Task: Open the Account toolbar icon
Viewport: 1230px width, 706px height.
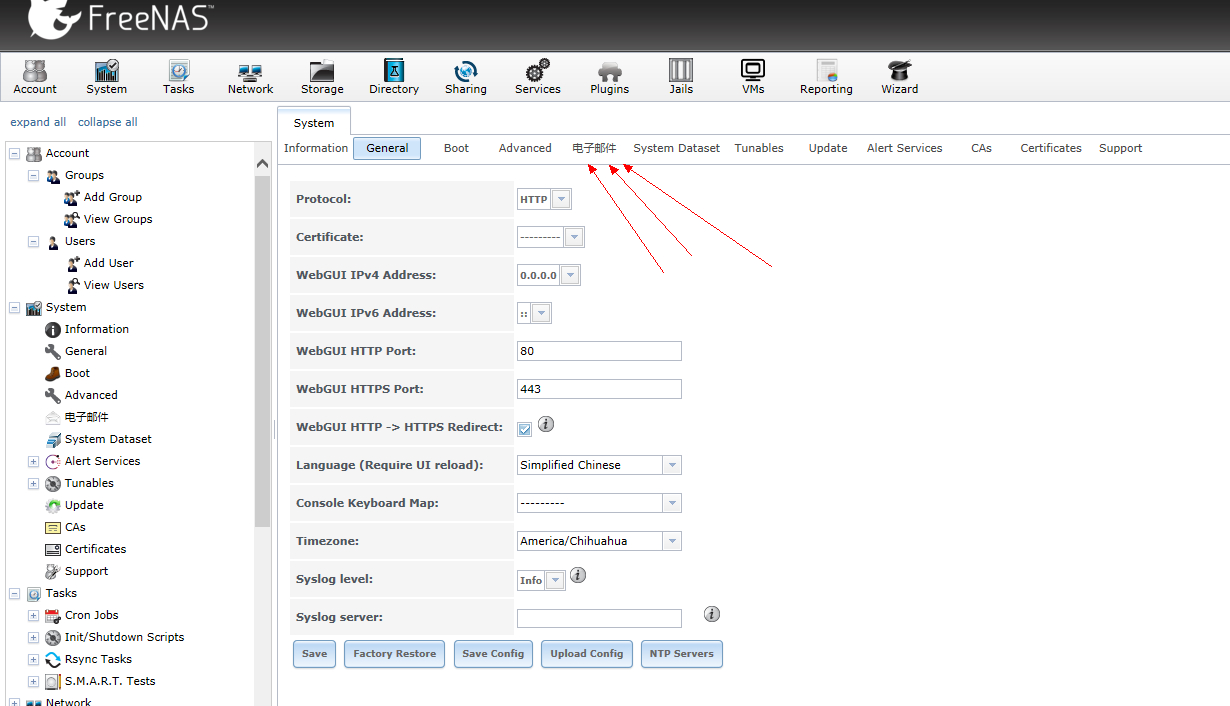Action: click(x=35, y=77)
